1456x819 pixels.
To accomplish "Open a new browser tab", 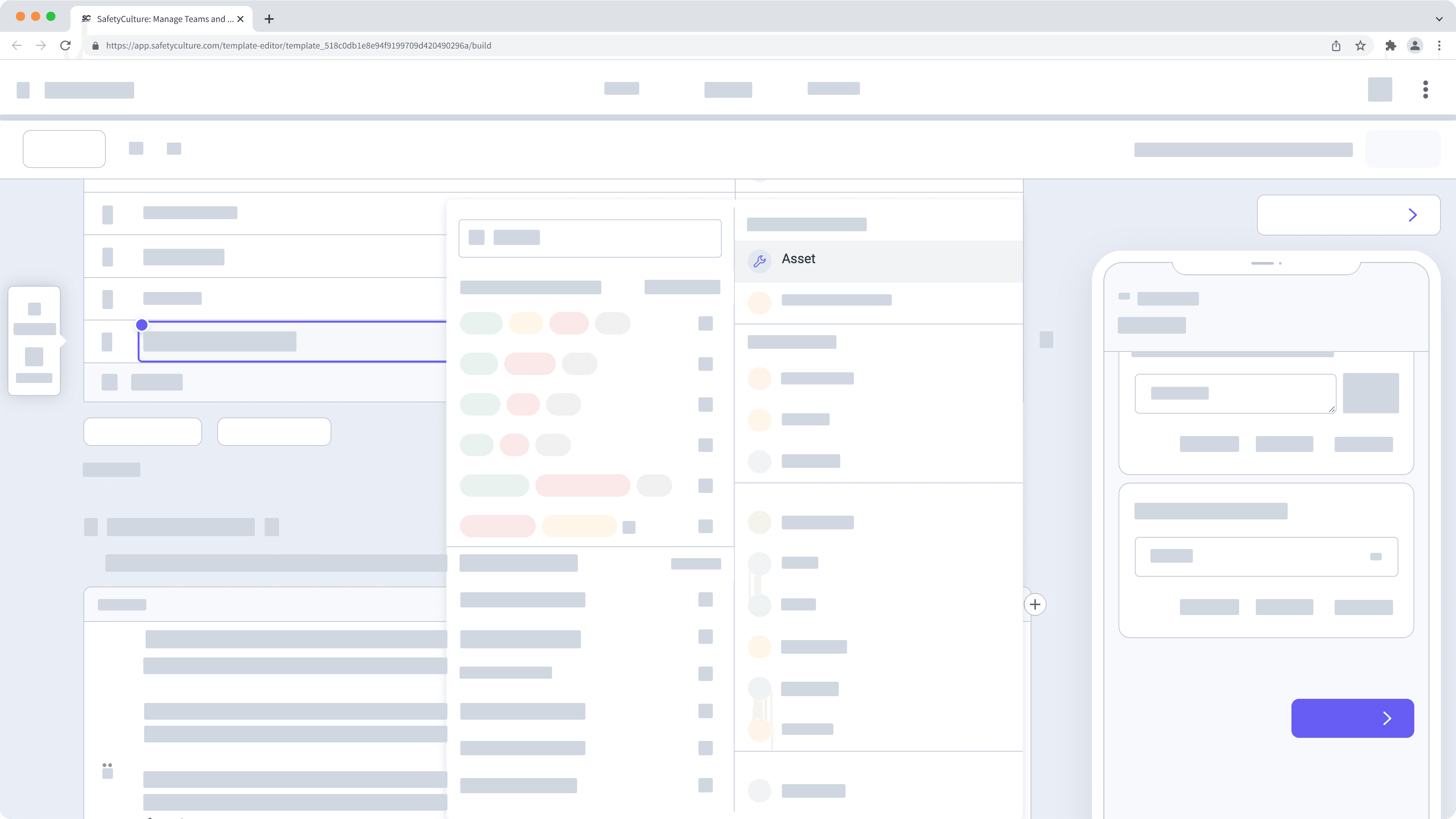I will click(269, 19).
